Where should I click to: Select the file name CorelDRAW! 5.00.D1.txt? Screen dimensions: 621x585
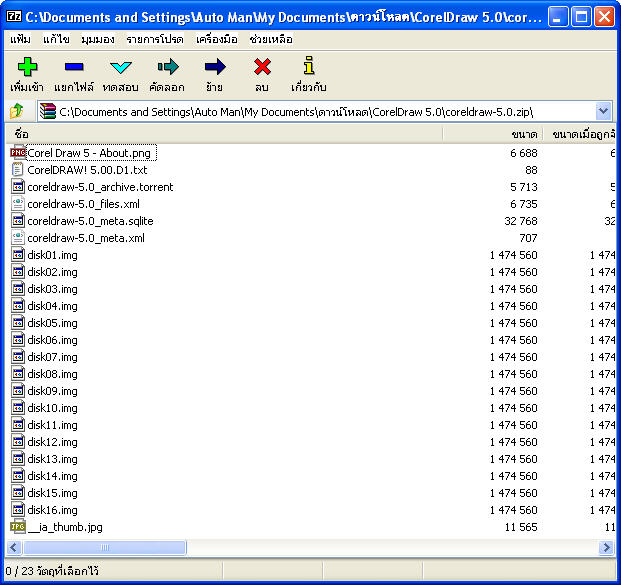click(87, 170)
